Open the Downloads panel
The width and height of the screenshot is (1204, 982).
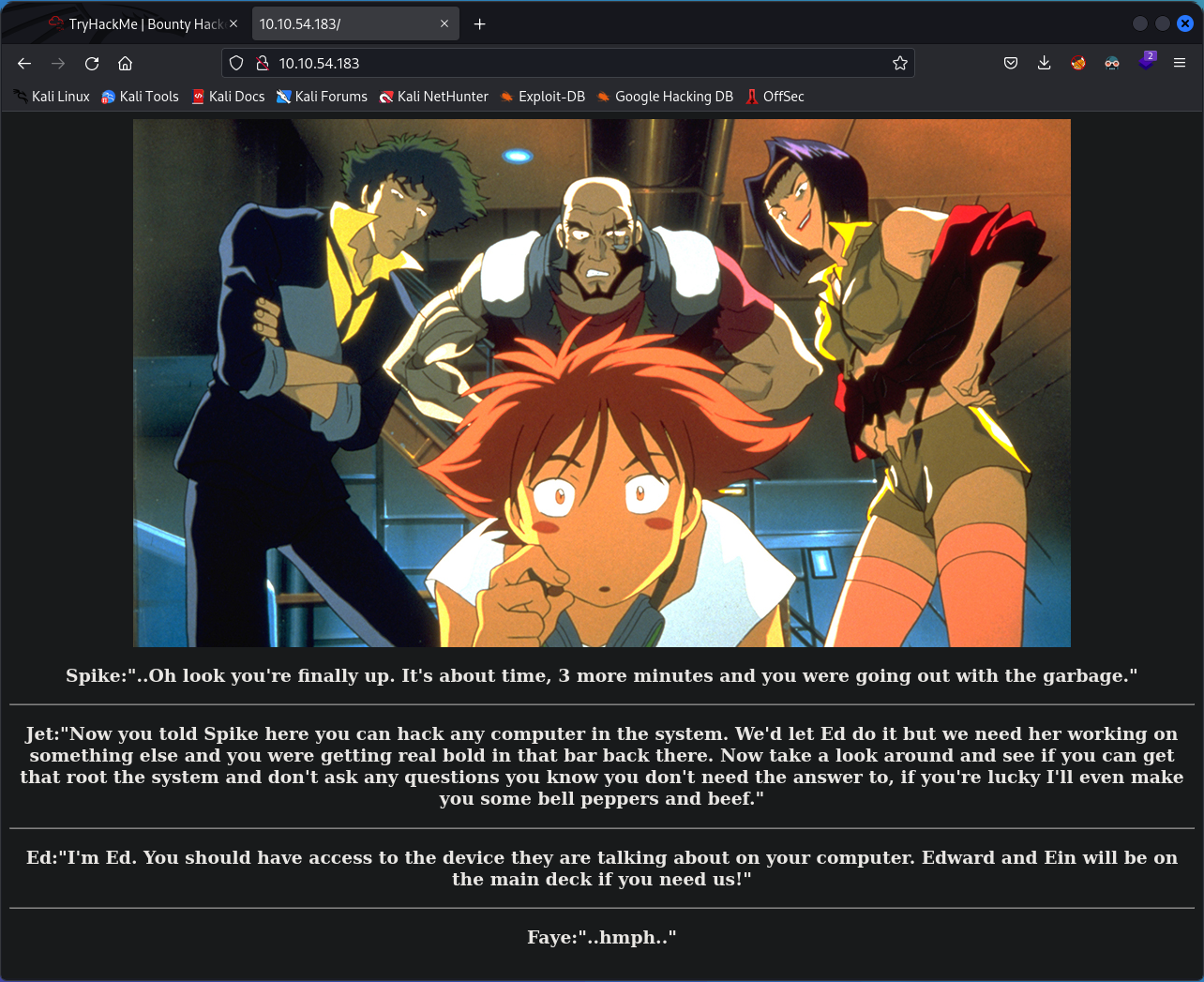click(1044, 63)
